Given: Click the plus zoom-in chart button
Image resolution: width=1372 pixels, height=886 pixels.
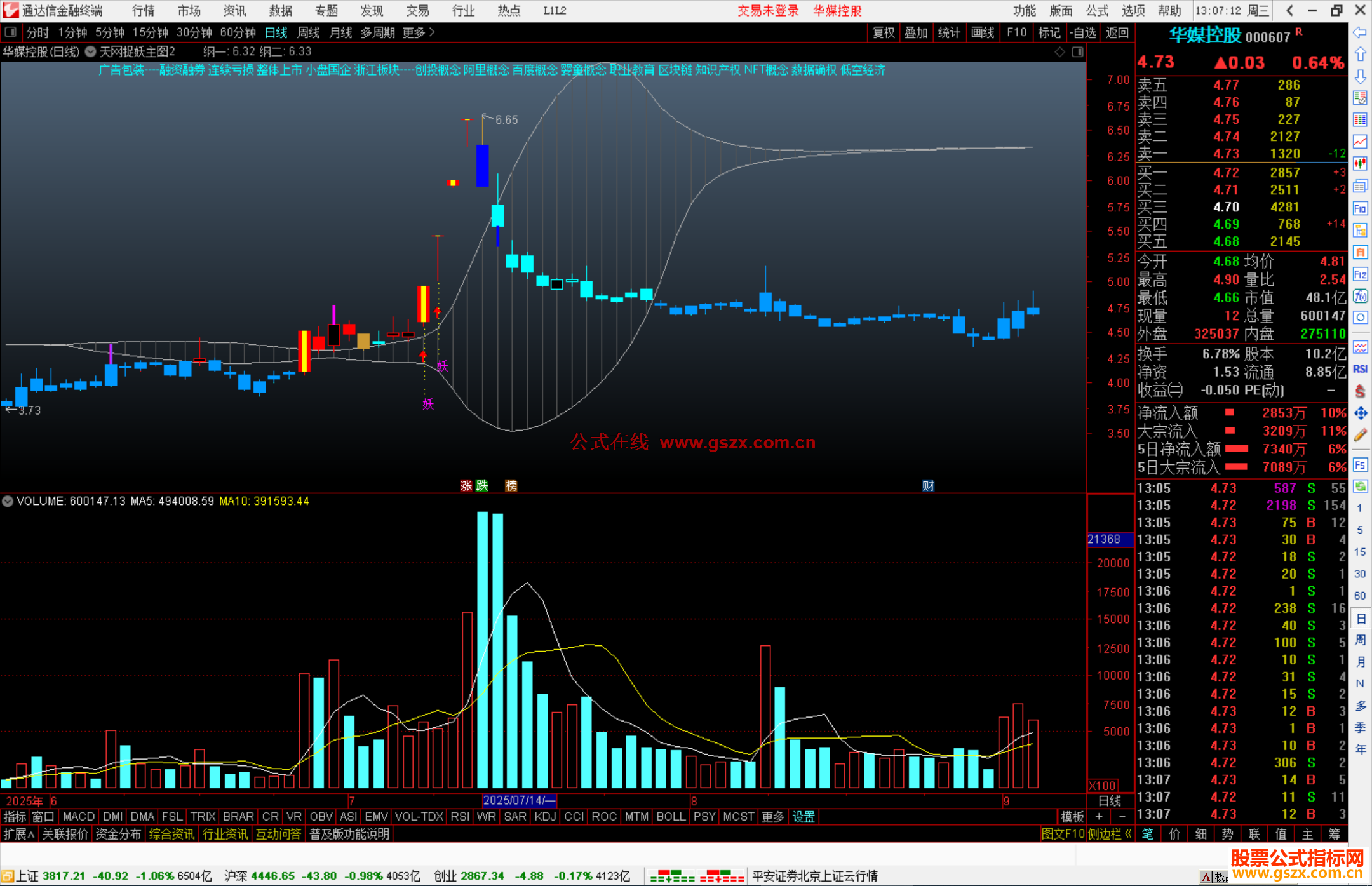Looking at the screenshot, I should point(1099,817).
